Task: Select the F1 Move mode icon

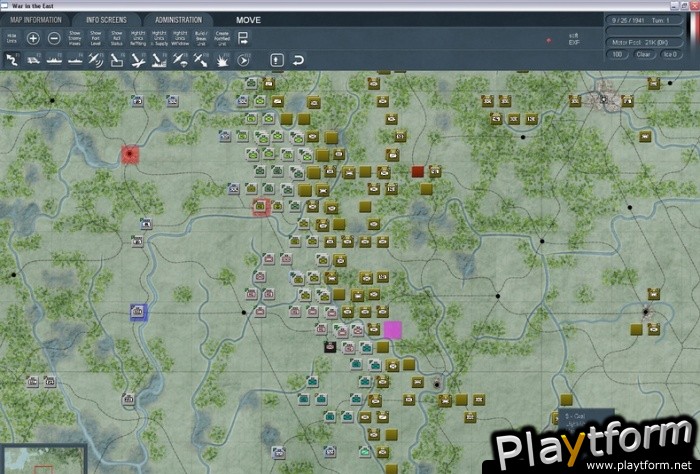Action: pyautogui.click(x=12, y=60)
